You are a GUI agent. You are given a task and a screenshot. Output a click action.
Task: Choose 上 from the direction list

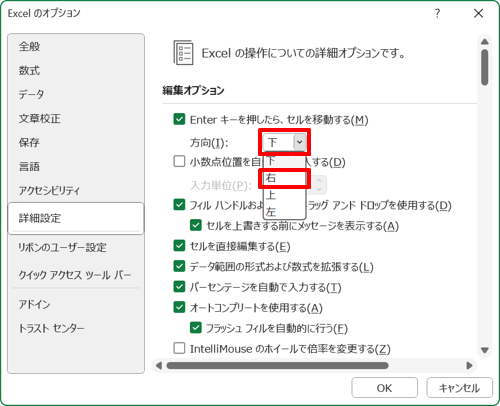[284, 195]
